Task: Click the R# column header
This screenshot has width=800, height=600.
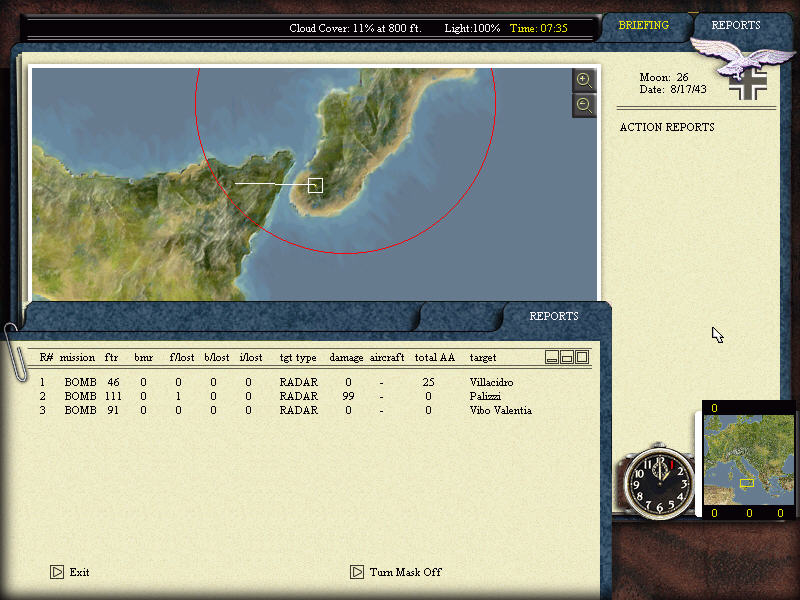Action: (x=46, y=357)
